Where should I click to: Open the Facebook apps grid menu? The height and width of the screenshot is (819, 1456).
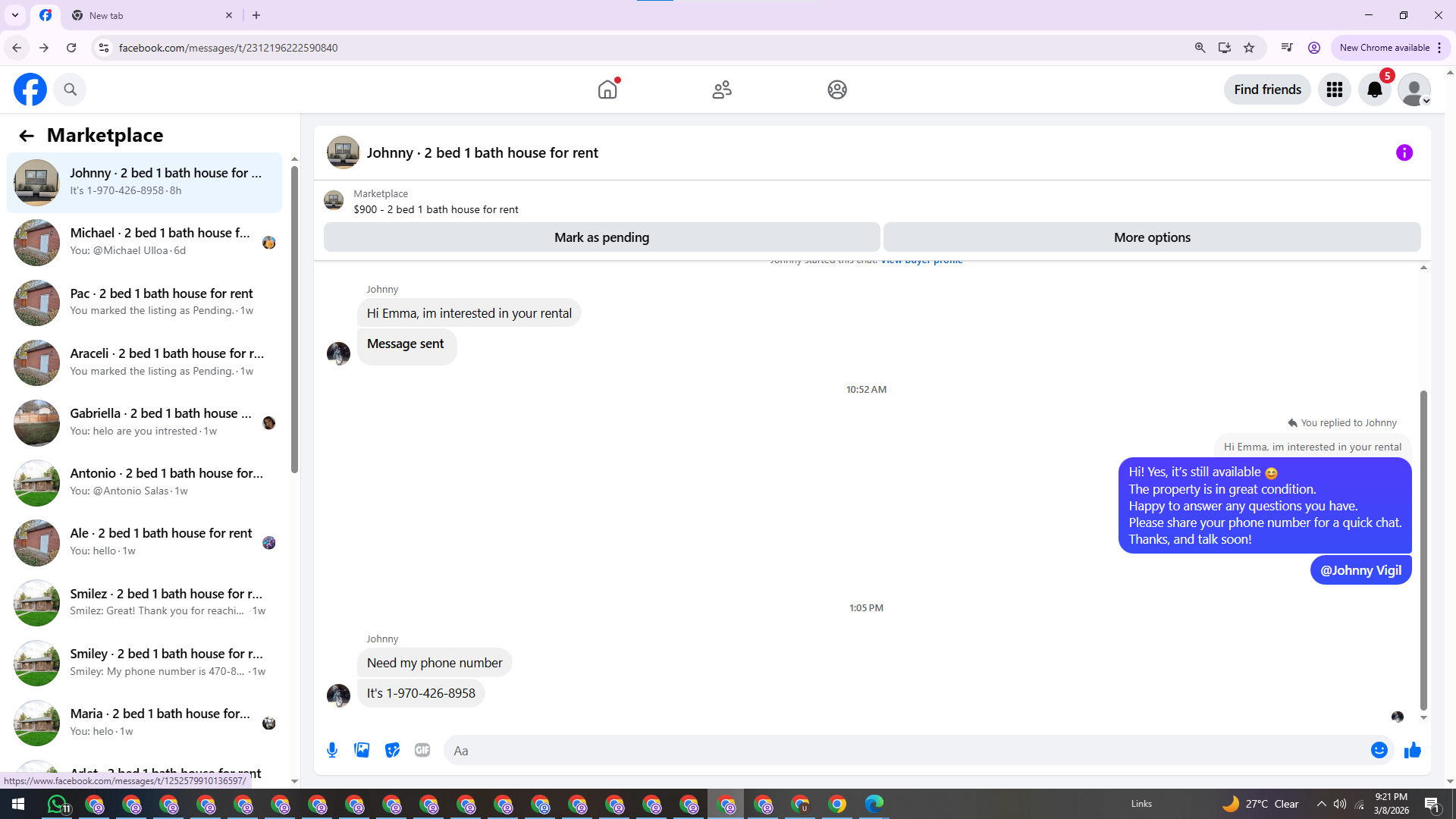point(1334,89)
